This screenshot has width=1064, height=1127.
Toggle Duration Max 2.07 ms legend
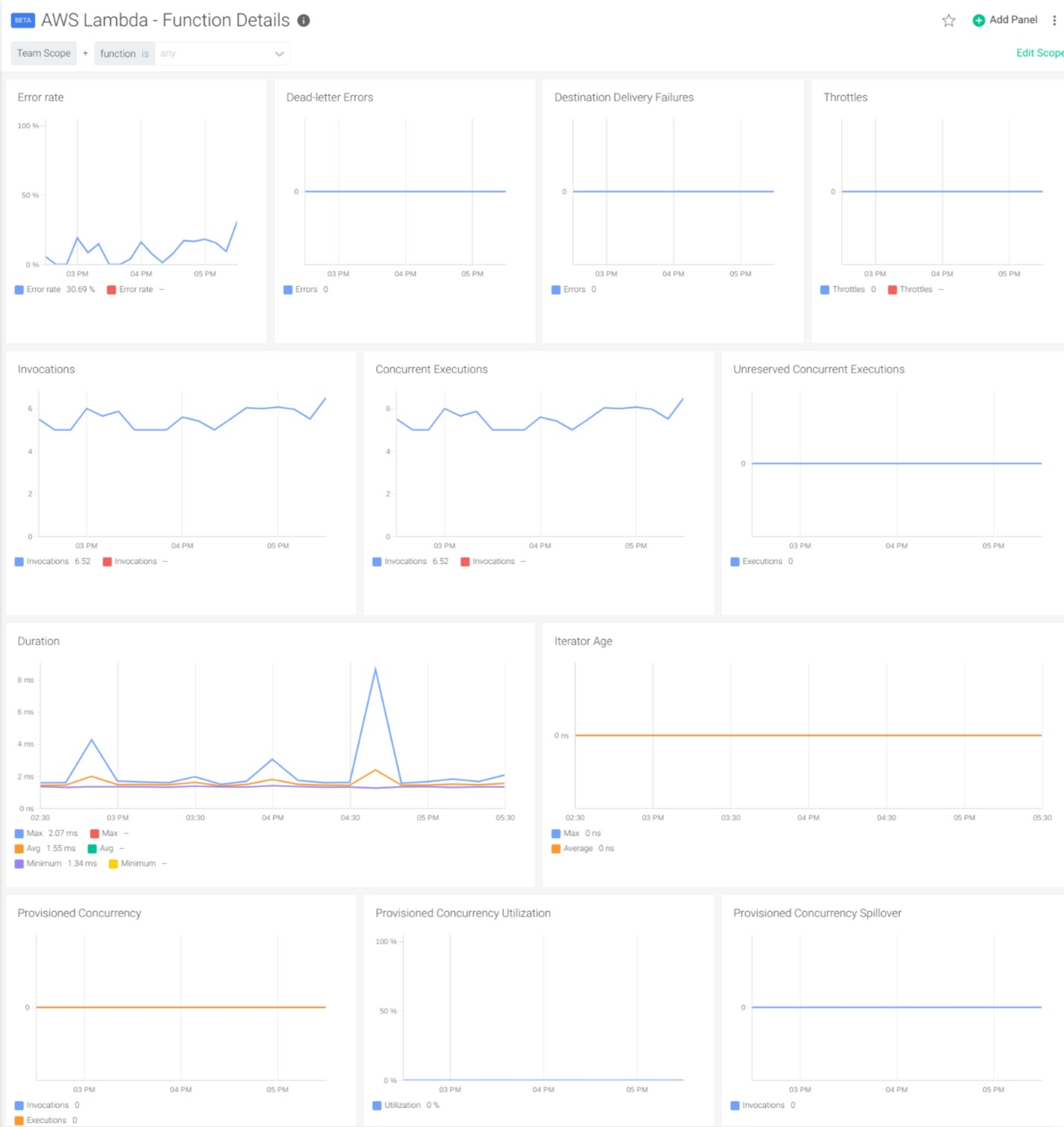click(x=46, y=833)
